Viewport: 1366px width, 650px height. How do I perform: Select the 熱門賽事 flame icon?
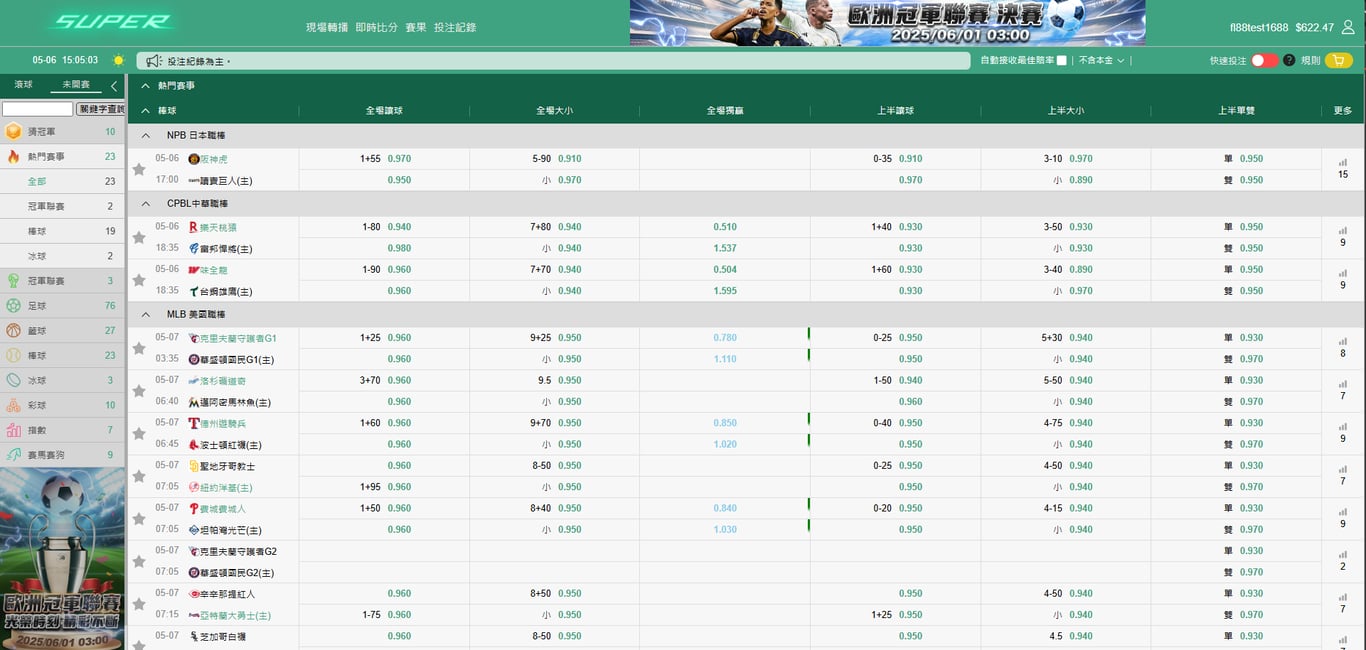13,156
